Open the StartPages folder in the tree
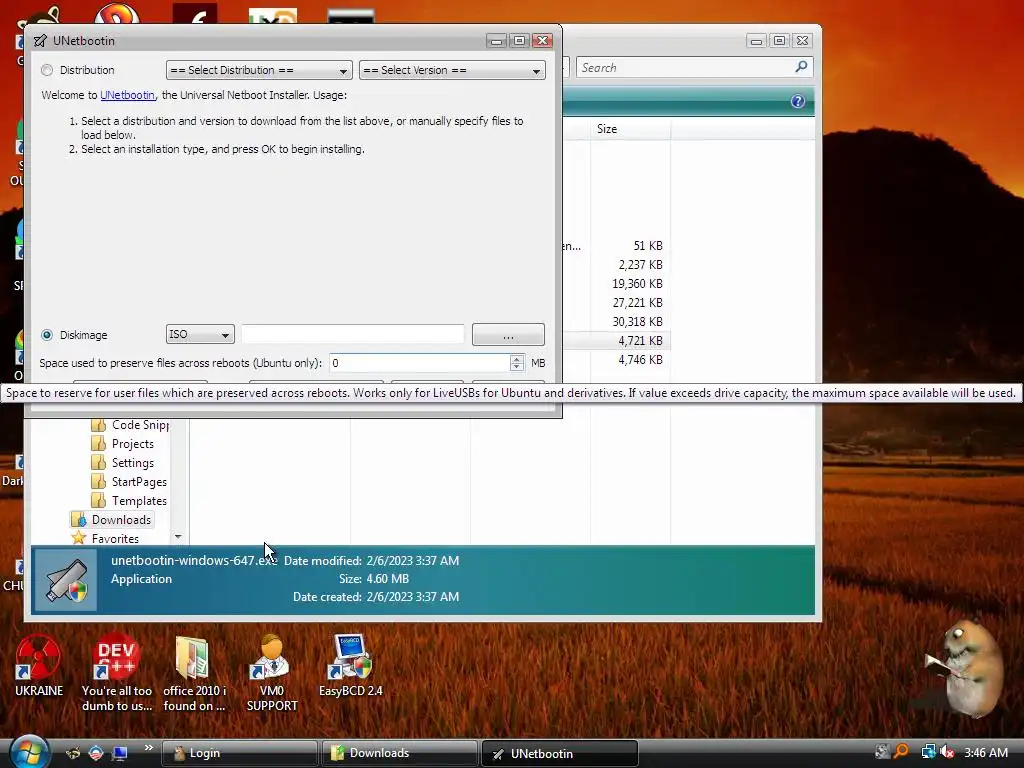The image size is (1024, 768). (x=129, y=482)
